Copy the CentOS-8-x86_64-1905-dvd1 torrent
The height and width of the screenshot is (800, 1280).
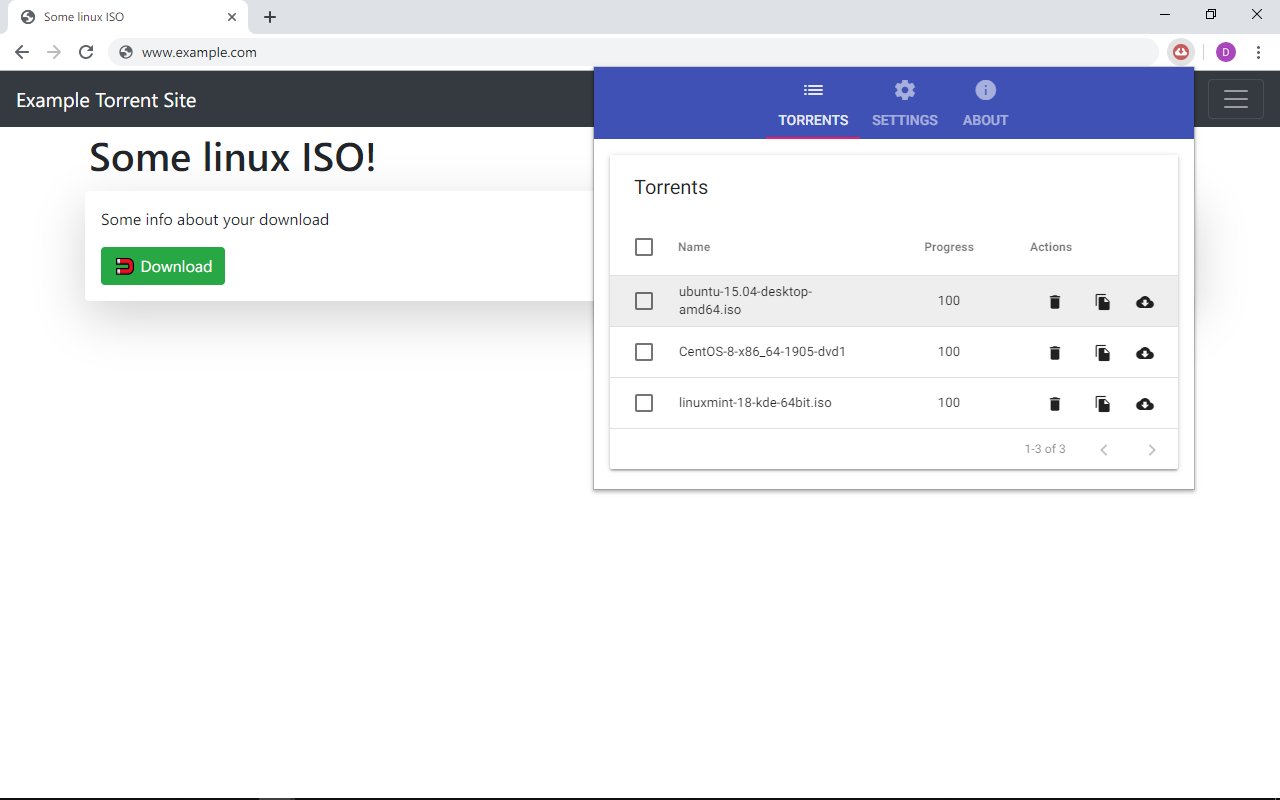1102,352
